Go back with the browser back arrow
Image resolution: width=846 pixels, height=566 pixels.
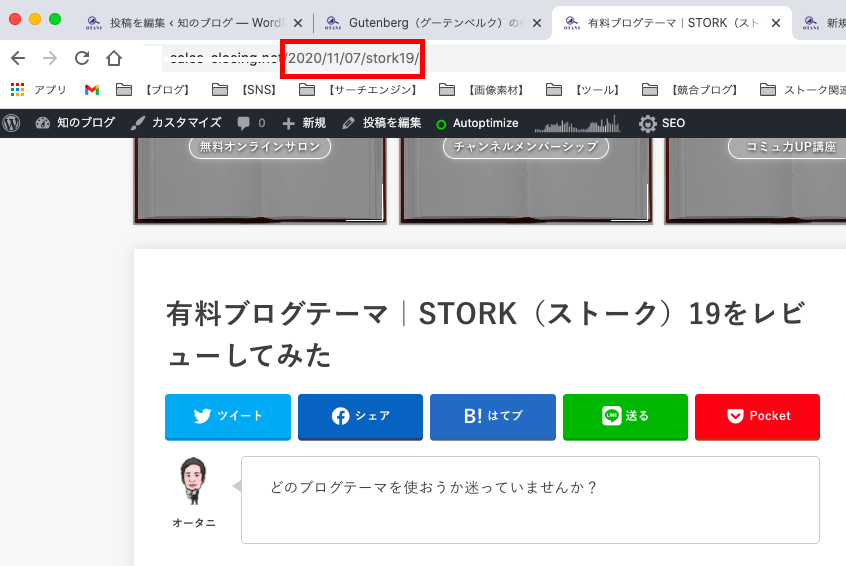click(18, 58)
